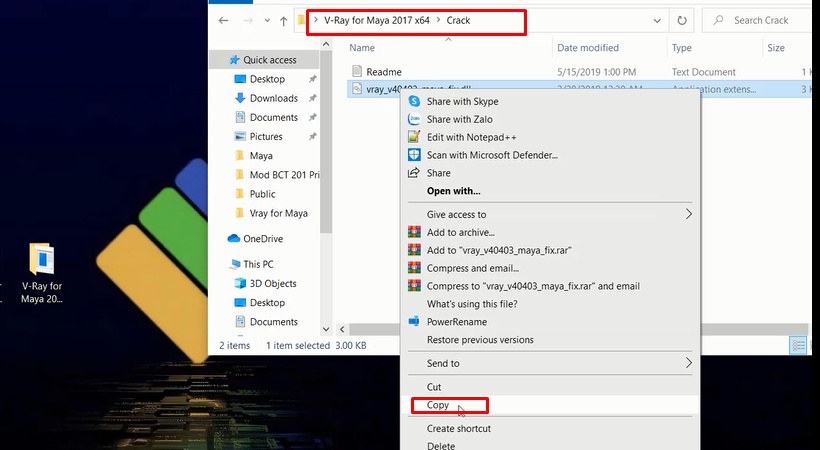
Task: Open Documents under This PC
Action: coord(274,322)
